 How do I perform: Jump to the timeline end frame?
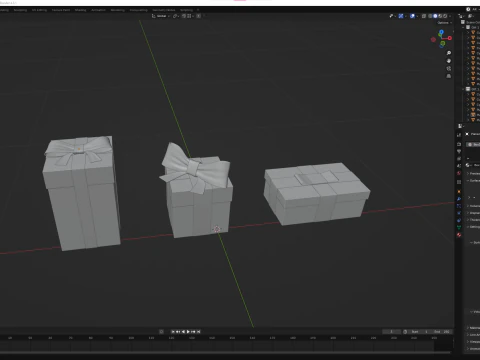[199, 332]
